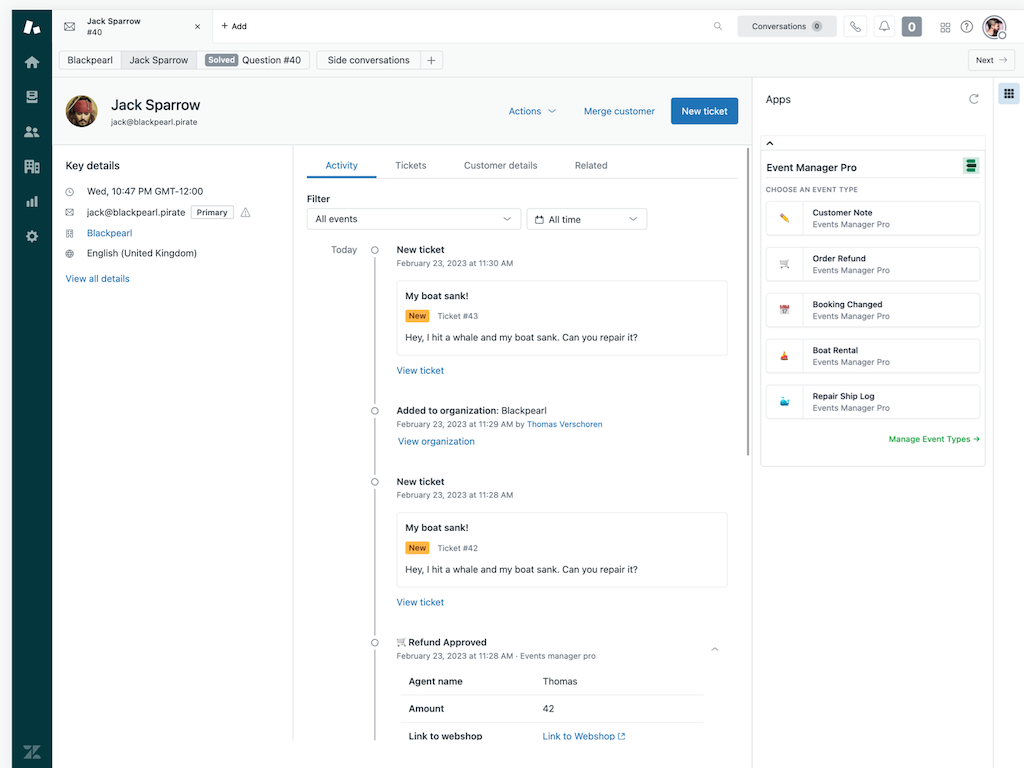Open the All time filter dropdown
1024x768 pixels.
click(x=586, y=218)
